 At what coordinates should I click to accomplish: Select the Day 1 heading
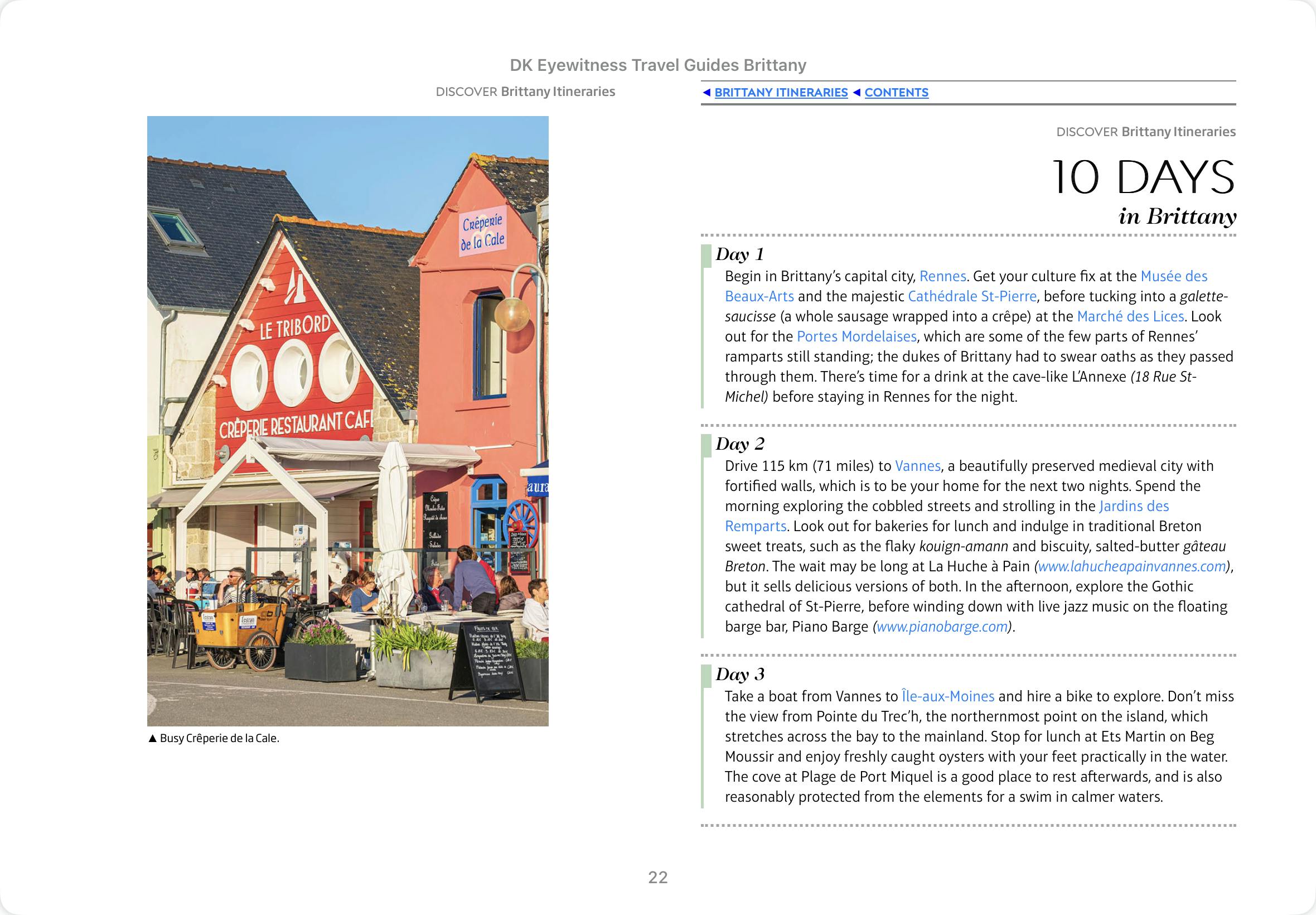coord(739,254)
